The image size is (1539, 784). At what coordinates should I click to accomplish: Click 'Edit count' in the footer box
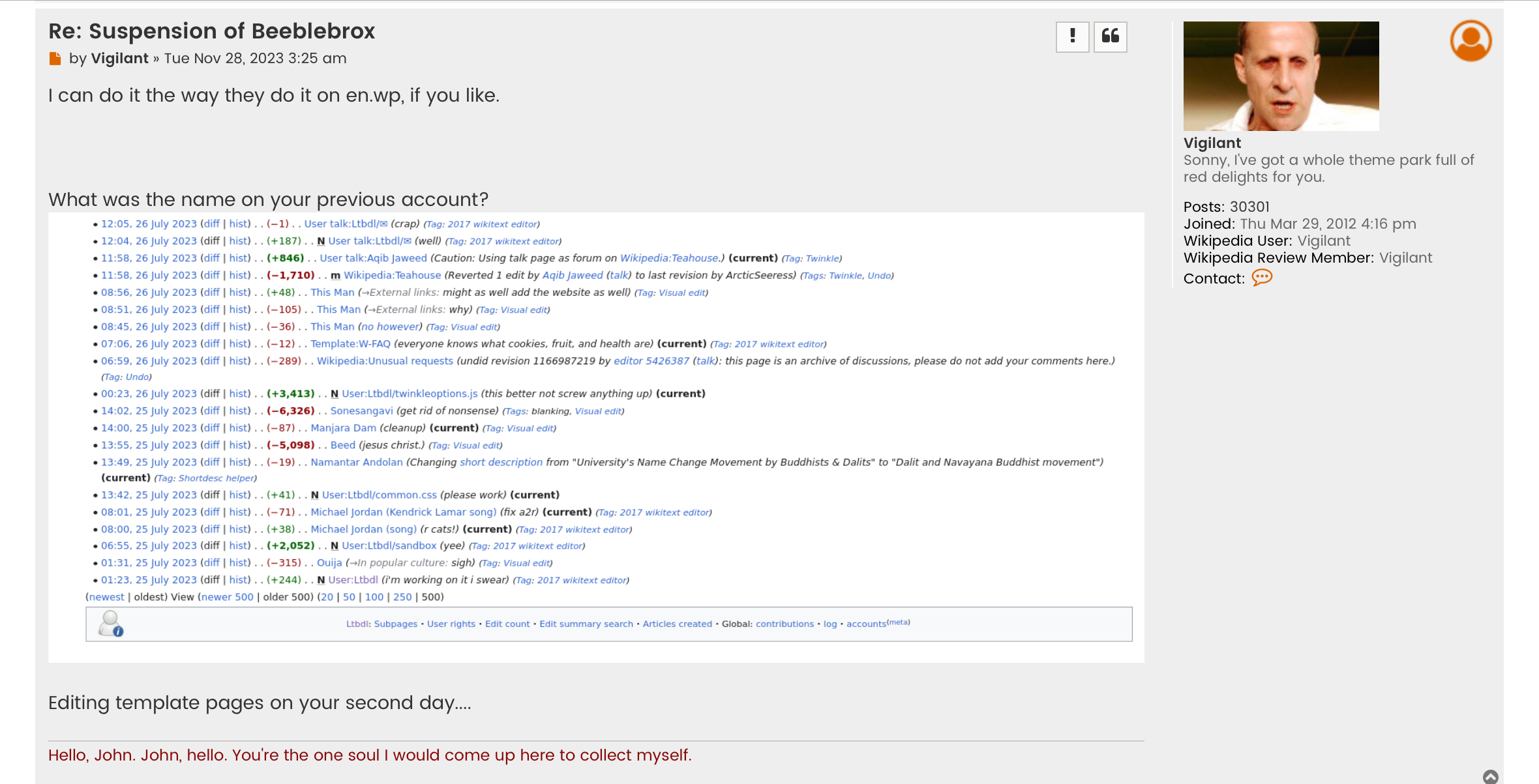click(x=507, y=624)
